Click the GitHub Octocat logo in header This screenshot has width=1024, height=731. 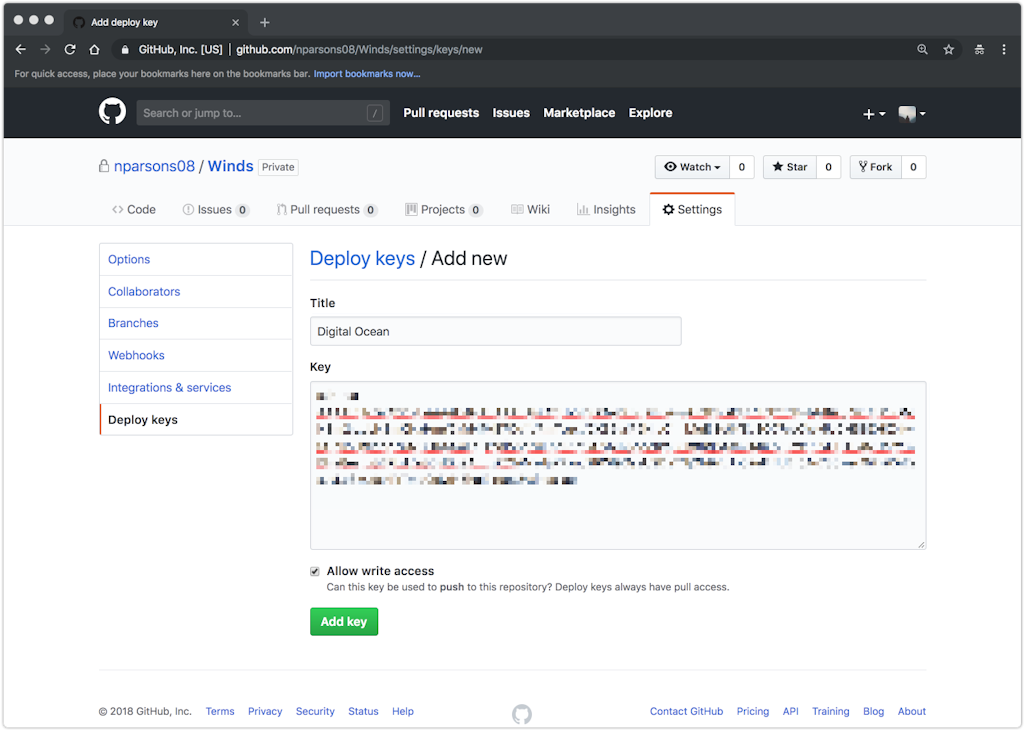(x=112, y=112)
